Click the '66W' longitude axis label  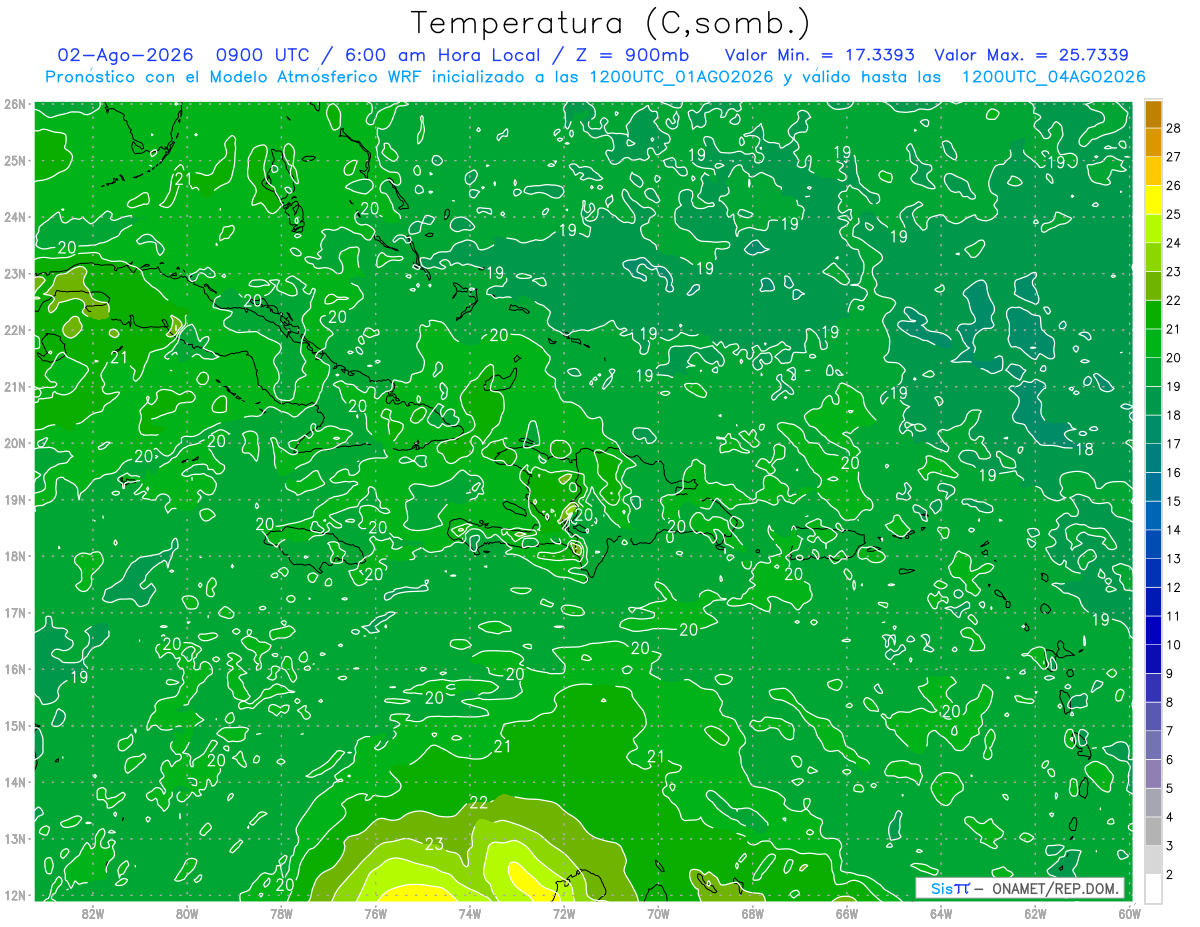tap(846, 913)
